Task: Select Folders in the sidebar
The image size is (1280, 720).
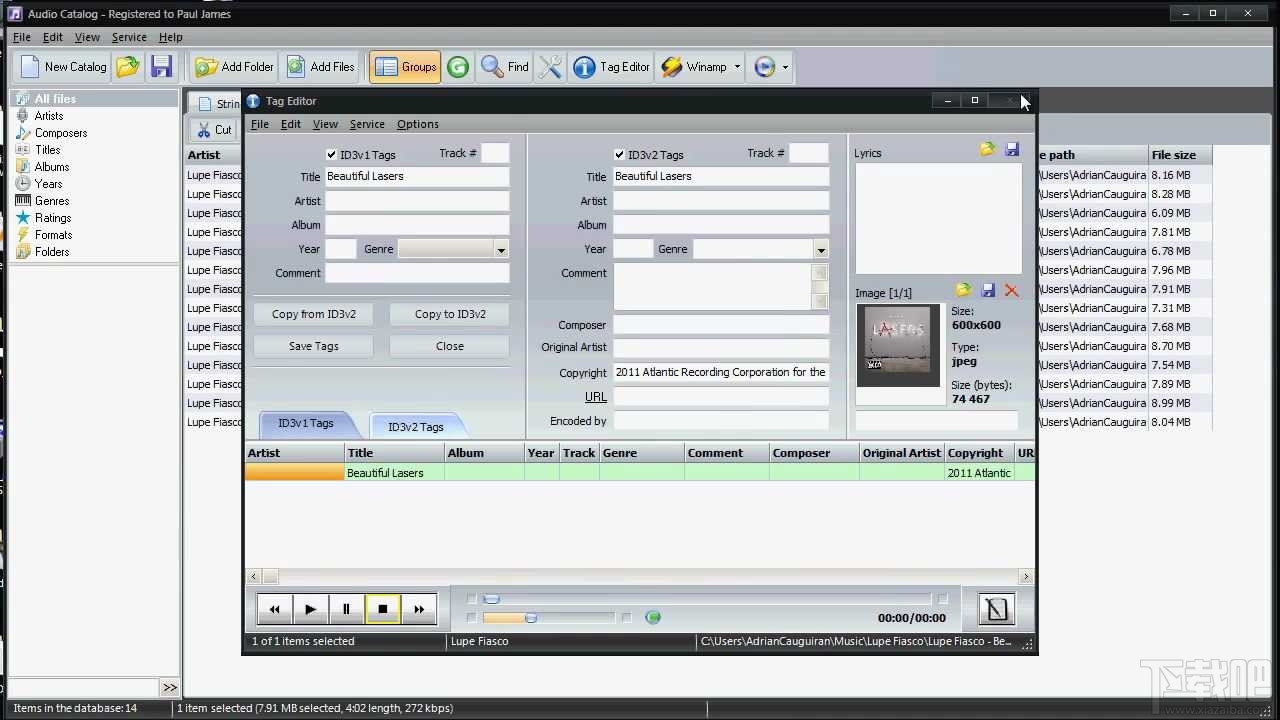Action: (x=52, y=252)
